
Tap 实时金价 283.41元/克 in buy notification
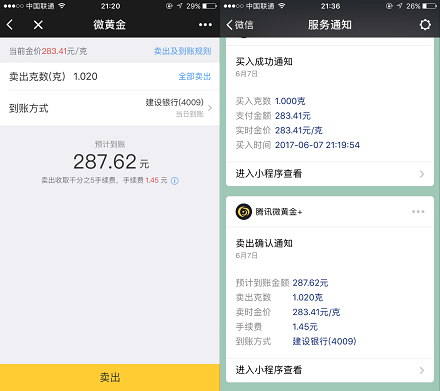coord(299,130)
